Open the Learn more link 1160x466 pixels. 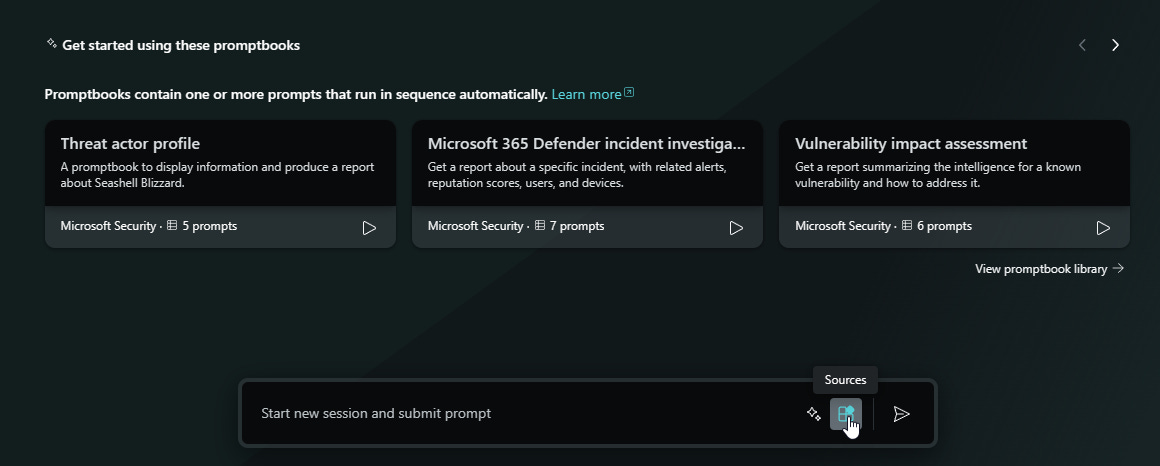coord(593,94)
